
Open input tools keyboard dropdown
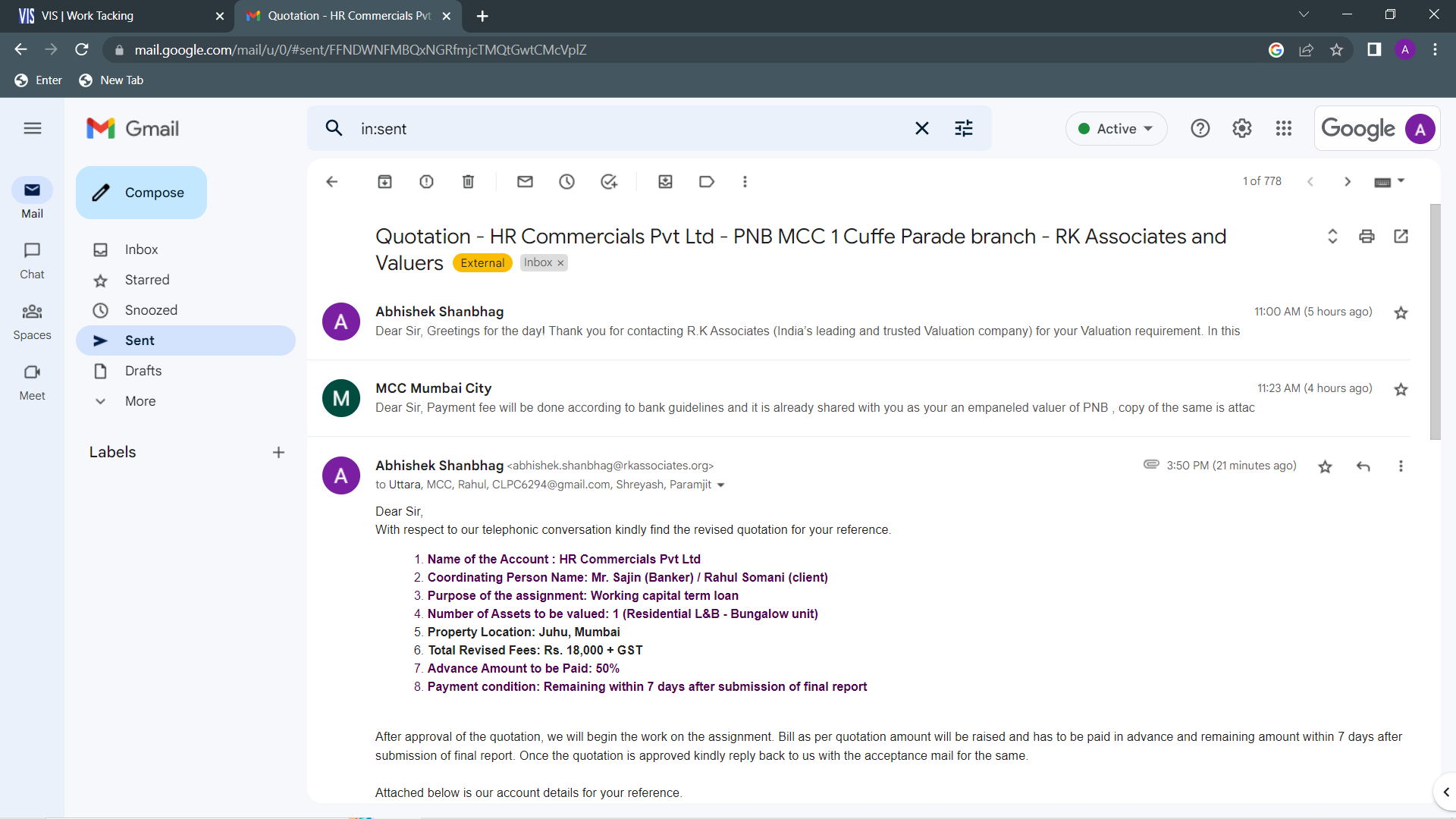pos(1389,181)
